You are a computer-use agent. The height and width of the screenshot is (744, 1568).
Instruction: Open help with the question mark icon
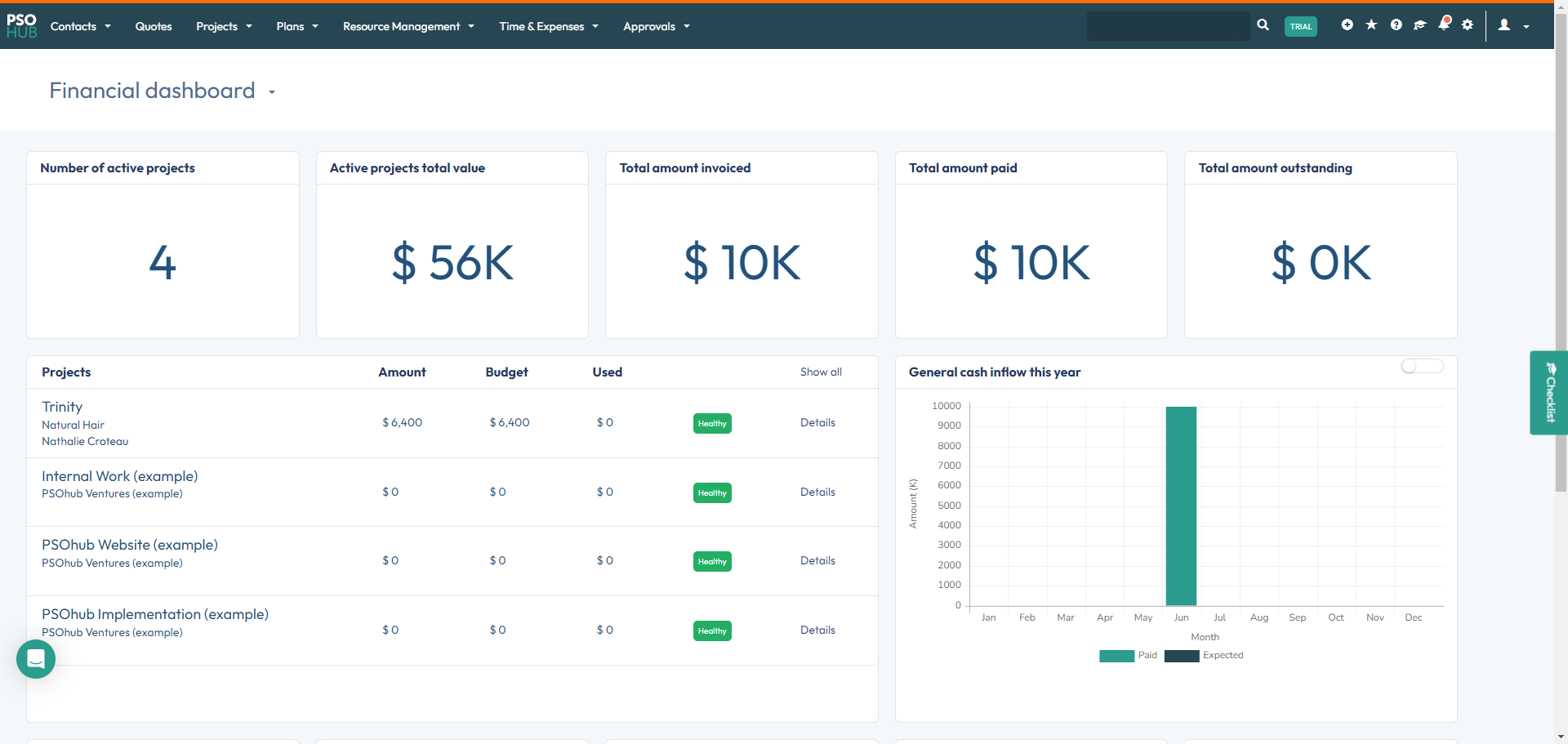1396,25
